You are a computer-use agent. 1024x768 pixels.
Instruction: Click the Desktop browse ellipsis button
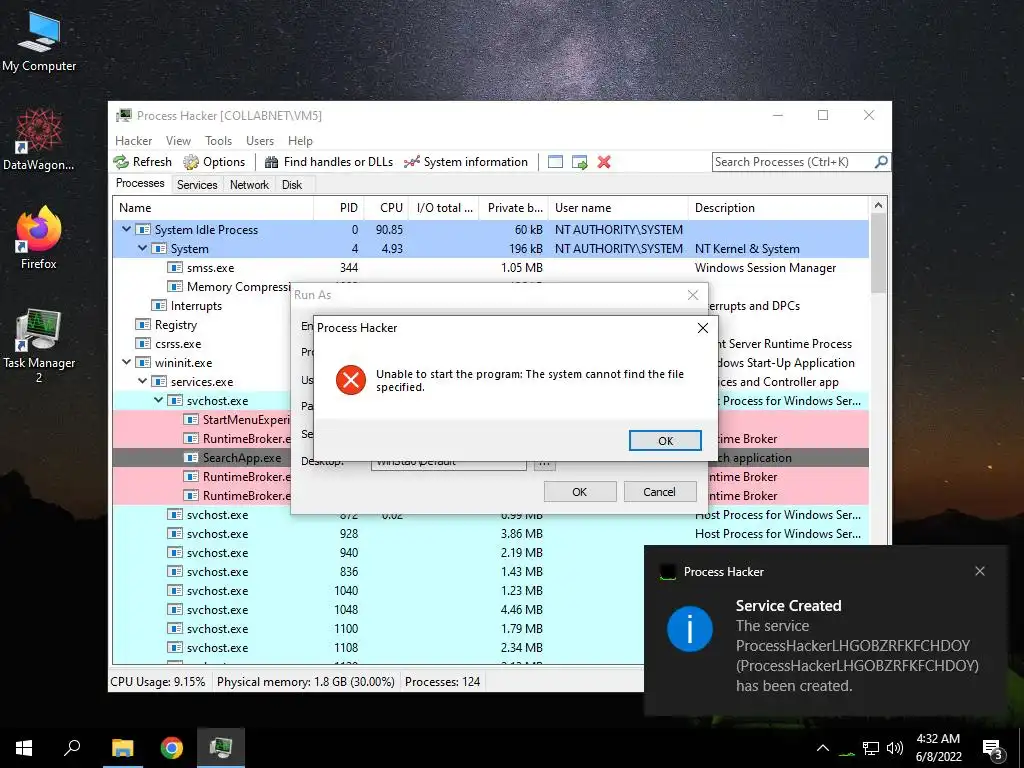545,464
